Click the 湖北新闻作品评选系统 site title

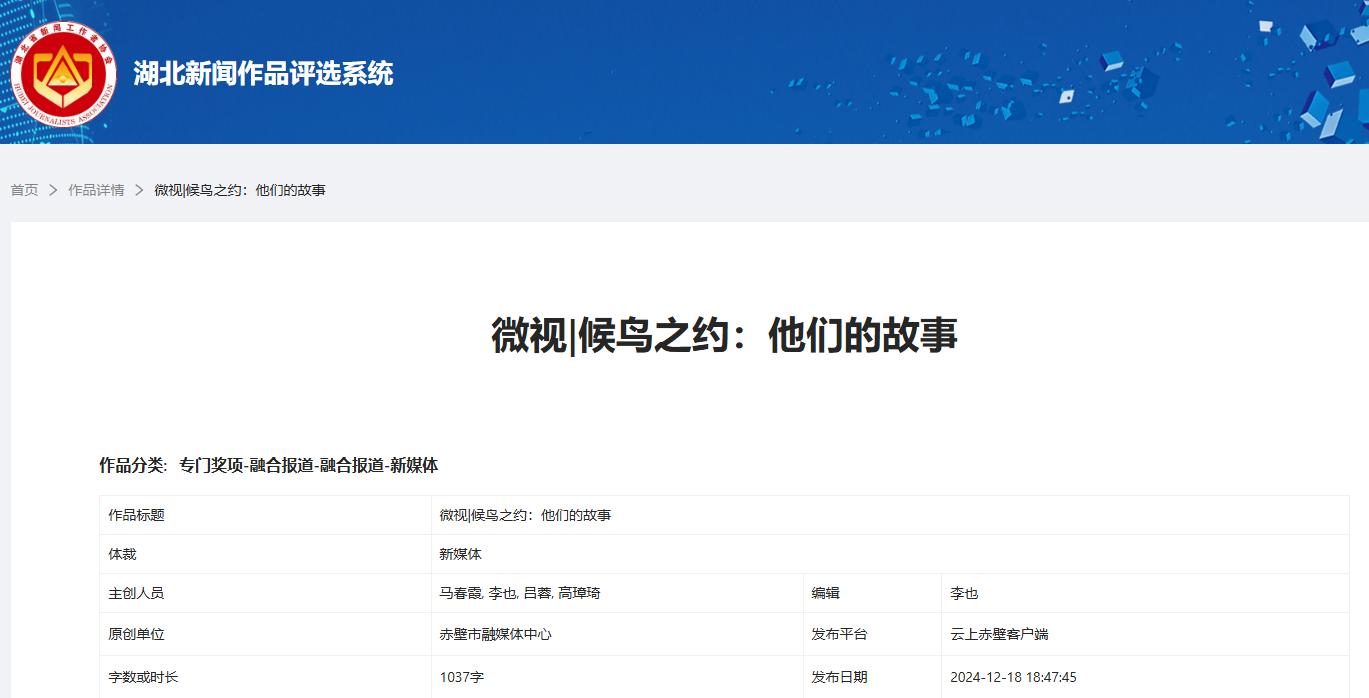point(263,73)
